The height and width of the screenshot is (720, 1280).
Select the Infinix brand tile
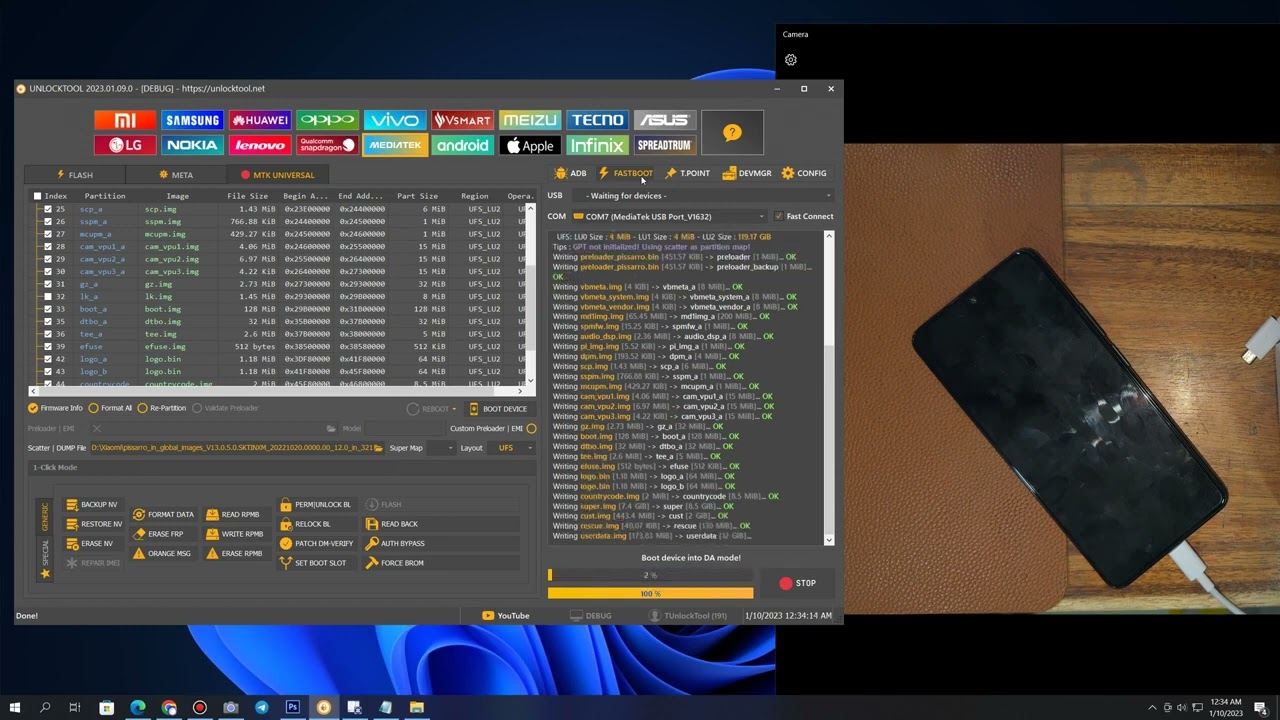pyautogui.click(x=597, y=145)
